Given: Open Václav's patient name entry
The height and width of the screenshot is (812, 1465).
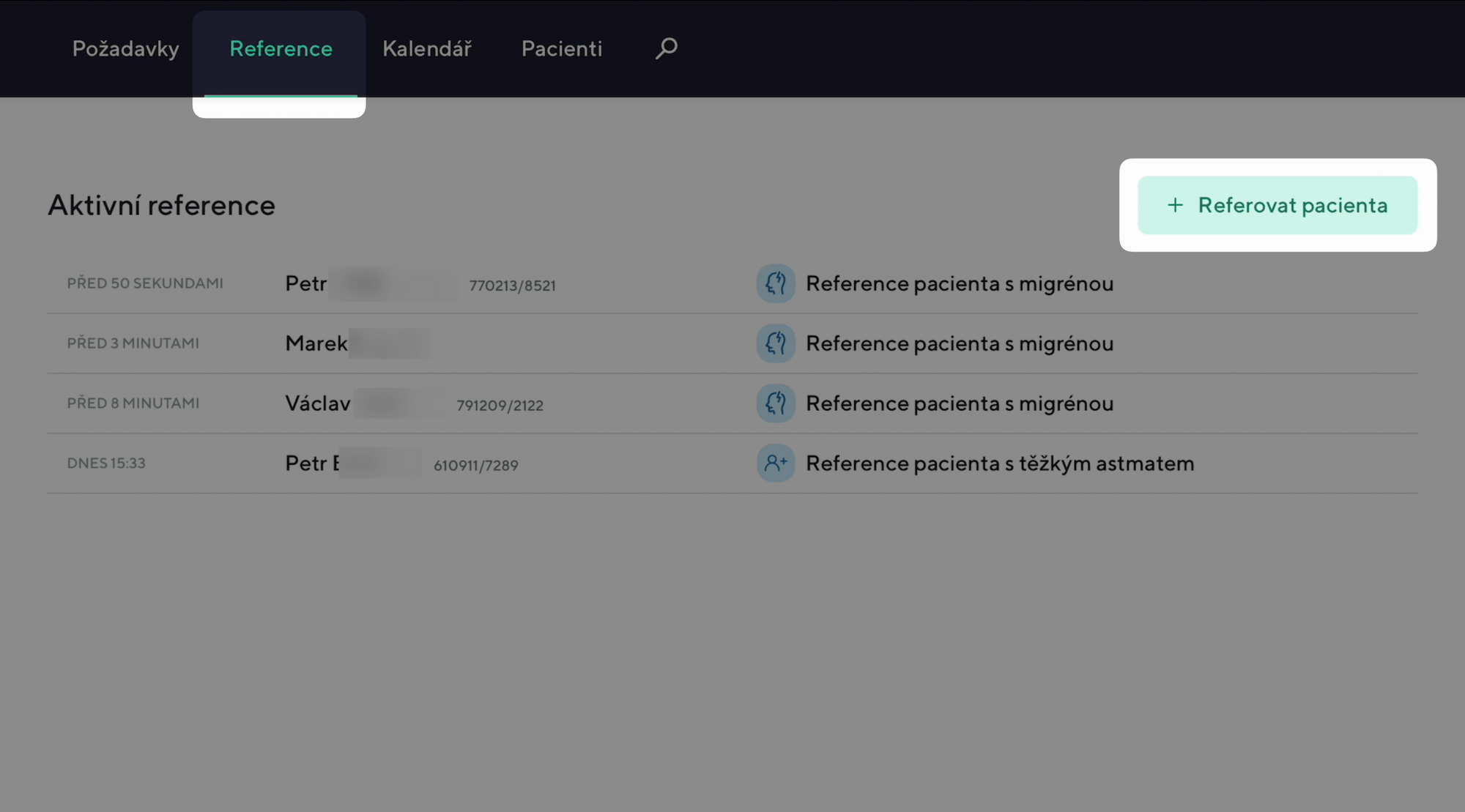Looking at the screenshot, I should [x=318, y=403].
